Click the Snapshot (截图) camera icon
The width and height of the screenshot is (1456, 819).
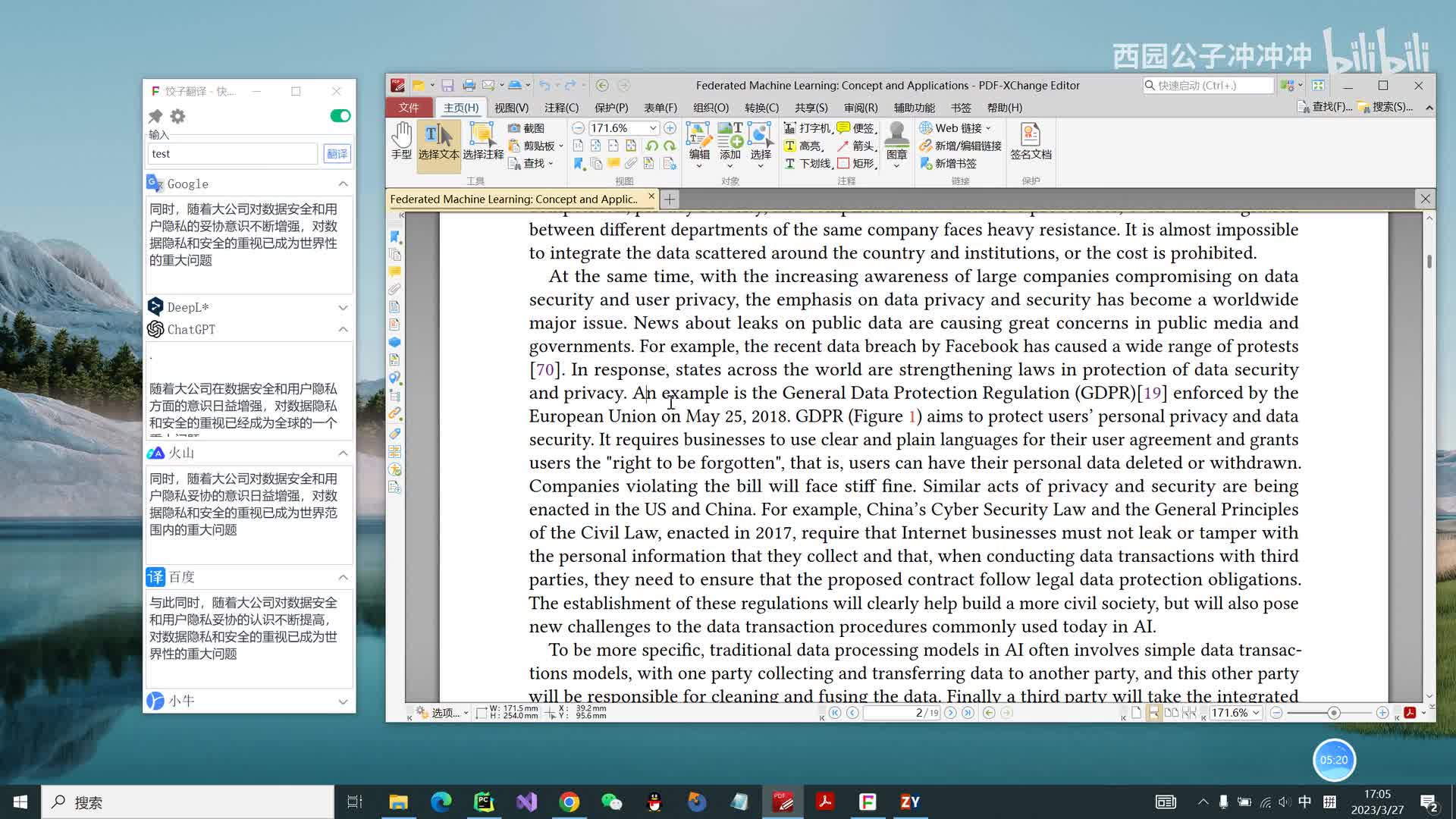click(514, 128)
